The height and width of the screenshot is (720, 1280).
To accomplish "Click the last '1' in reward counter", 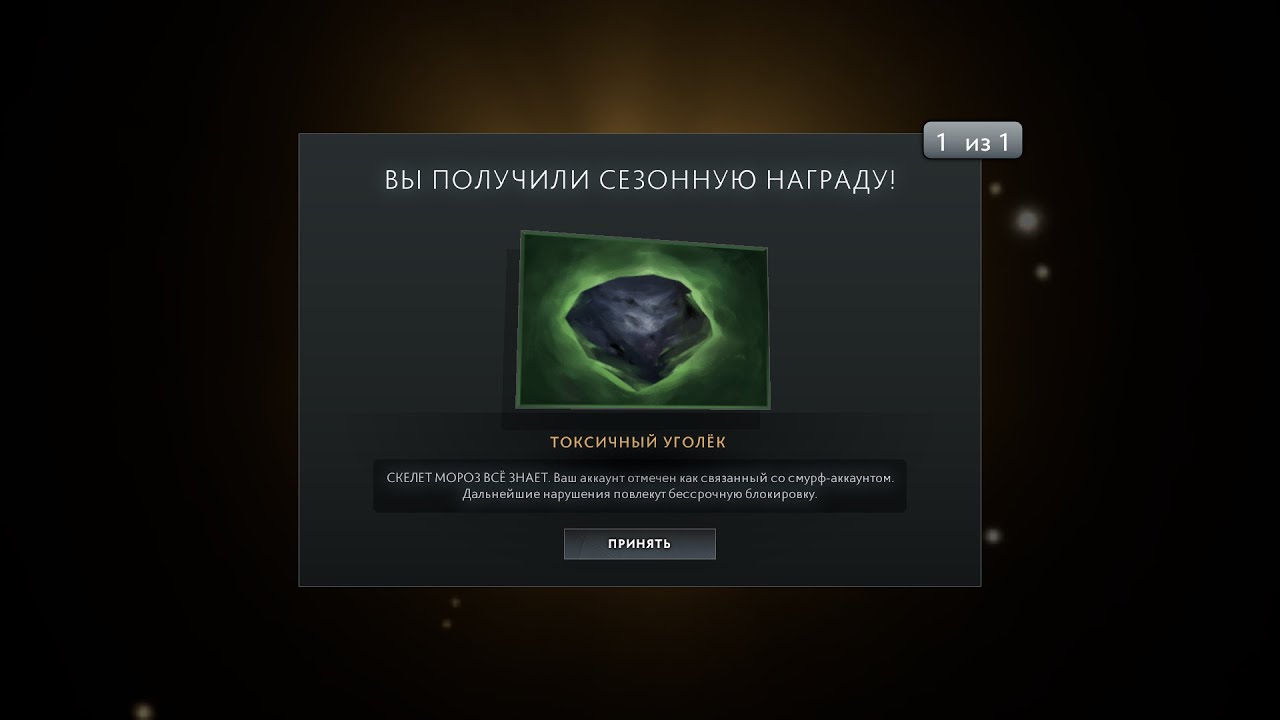I will 1004,143.
